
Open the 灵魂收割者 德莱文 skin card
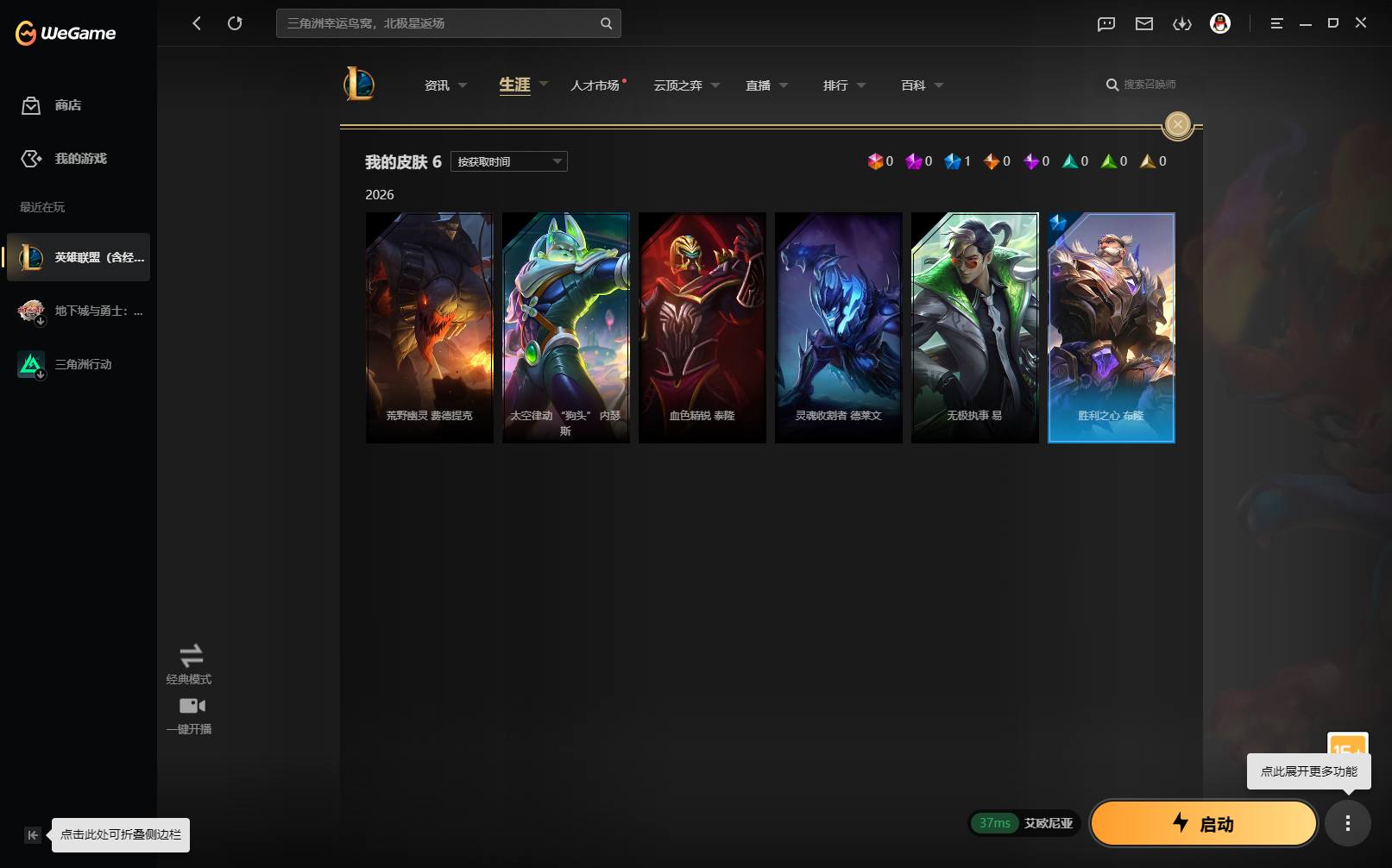(x=839, y=328)
